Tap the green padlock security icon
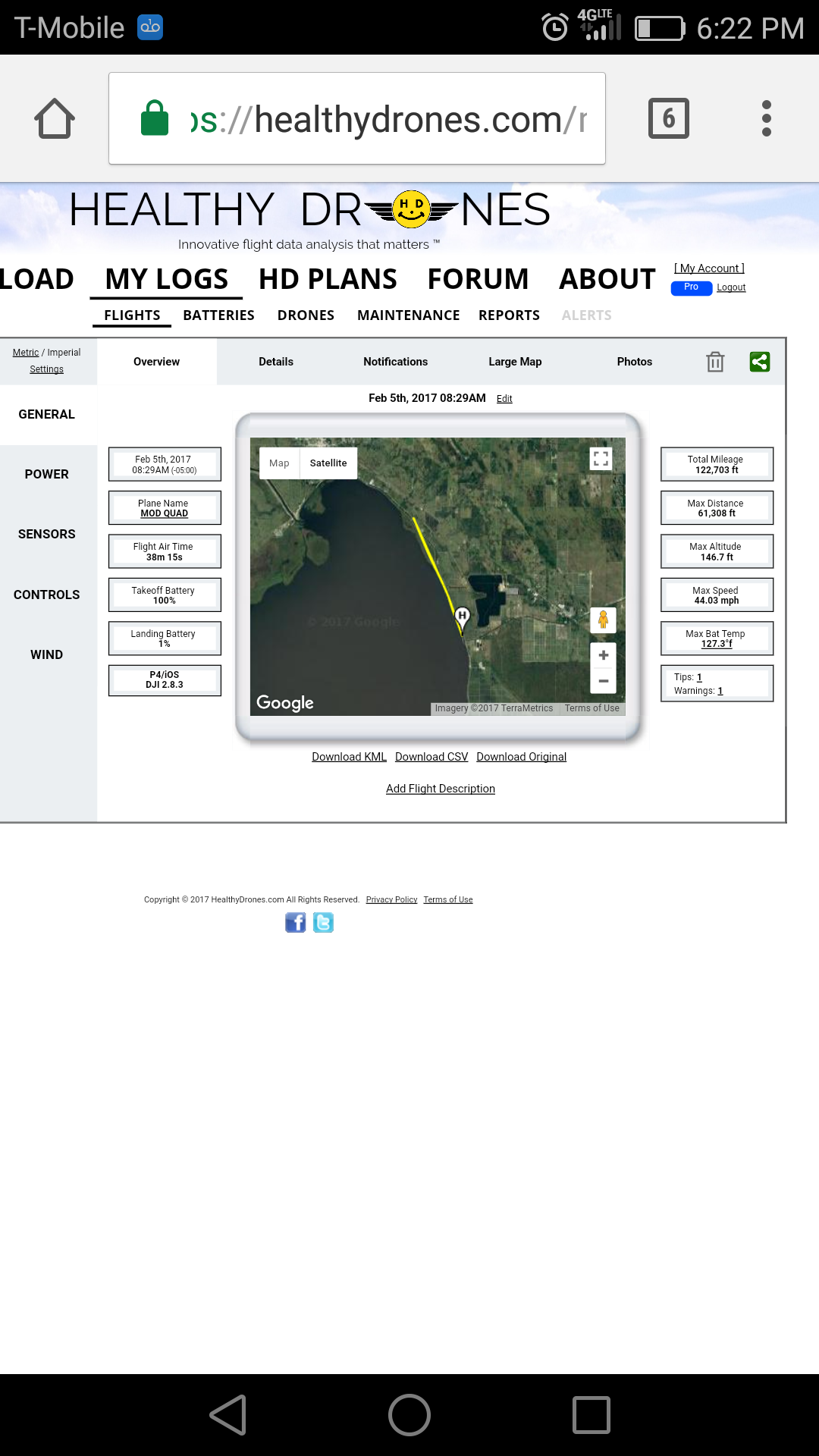This screenshot has height=1456, width=819. (x=155, y=118)
